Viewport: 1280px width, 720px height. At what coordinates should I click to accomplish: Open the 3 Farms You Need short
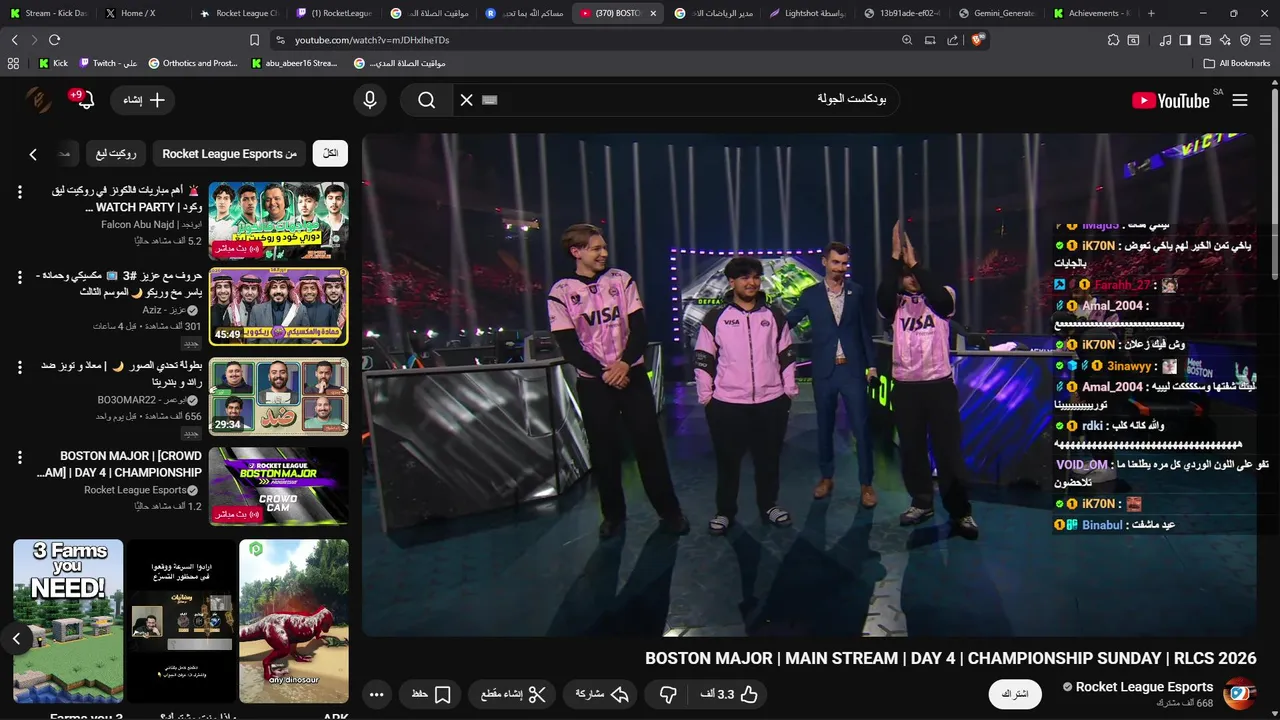[68, 620]
